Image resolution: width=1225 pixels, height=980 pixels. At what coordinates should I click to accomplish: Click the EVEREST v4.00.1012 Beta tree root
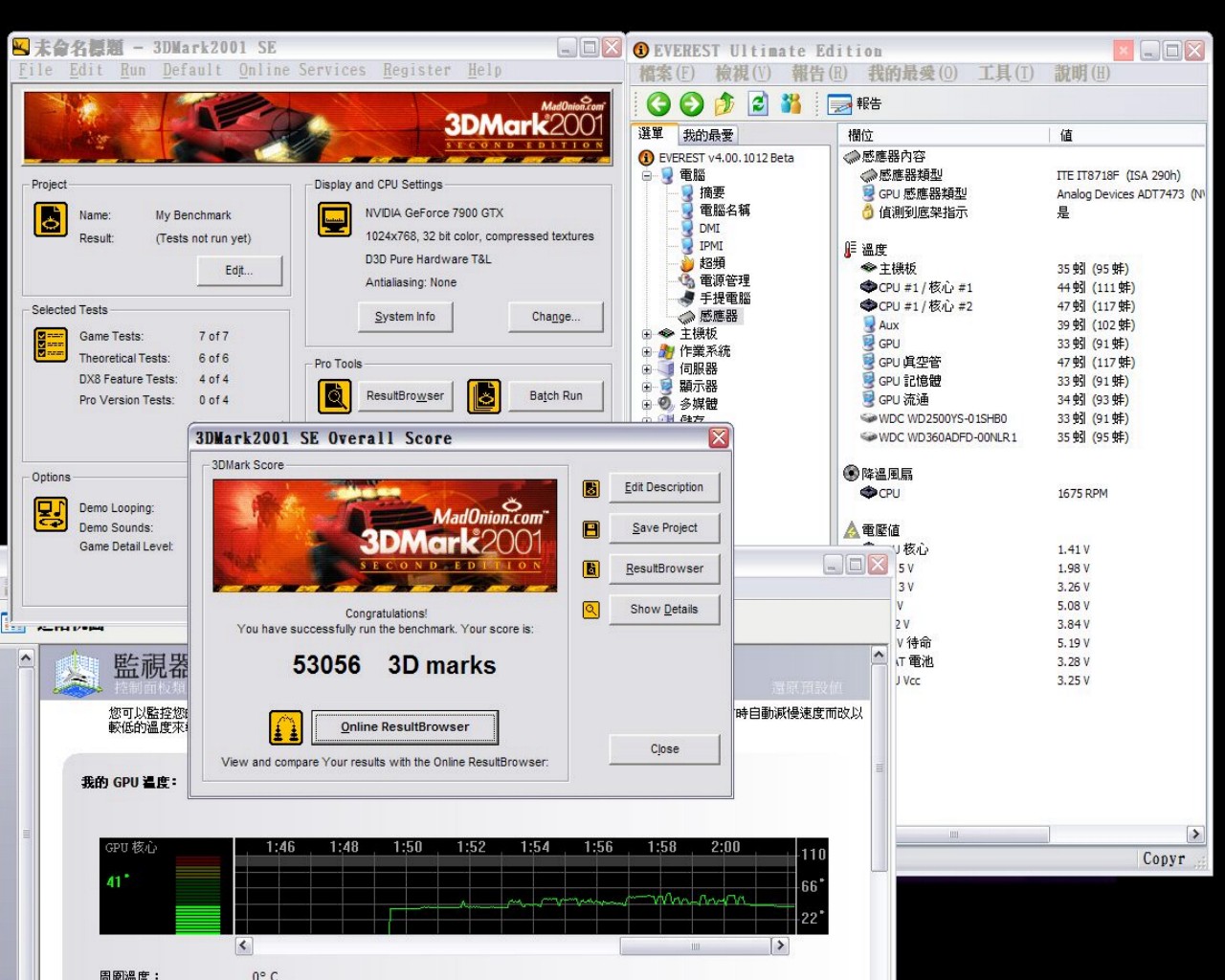[x=716, y=158]
